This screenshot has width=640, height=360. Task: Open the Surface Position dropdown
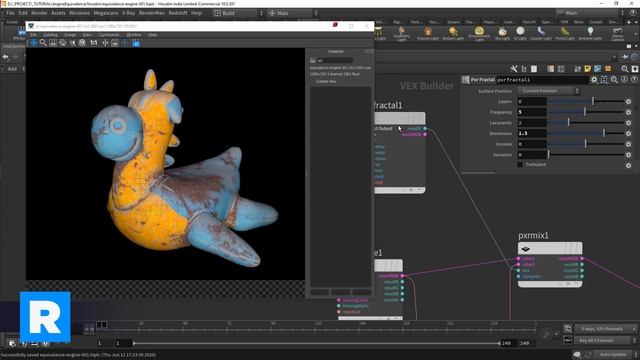(549, 91)
